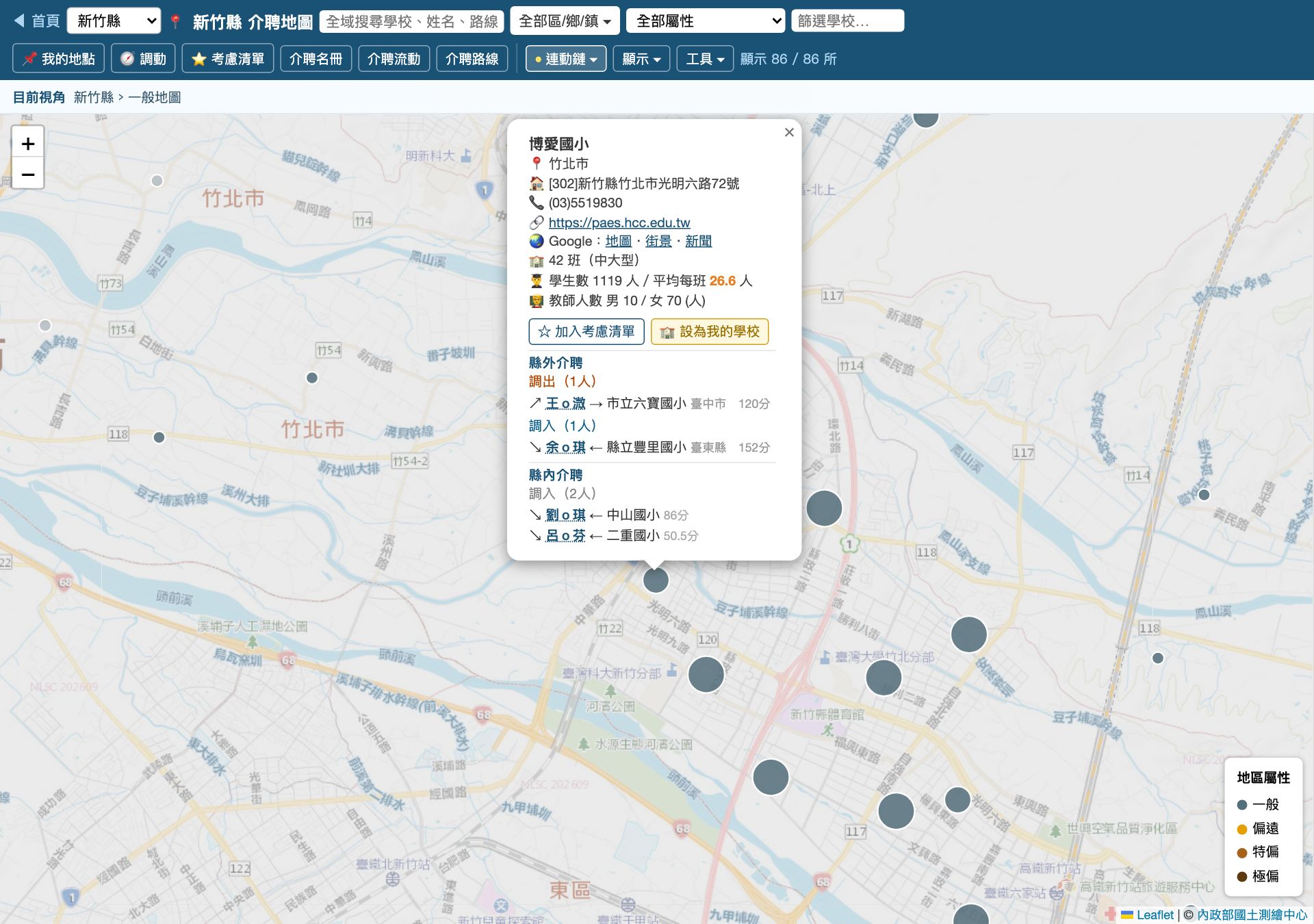Add school via 加入考慮清單 button
1314x924 pixels.
(587, 331)
